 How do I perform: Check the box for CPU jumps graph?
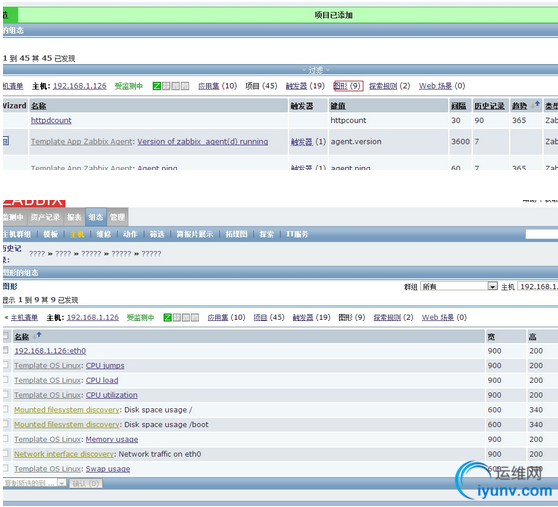click(6, 365)
